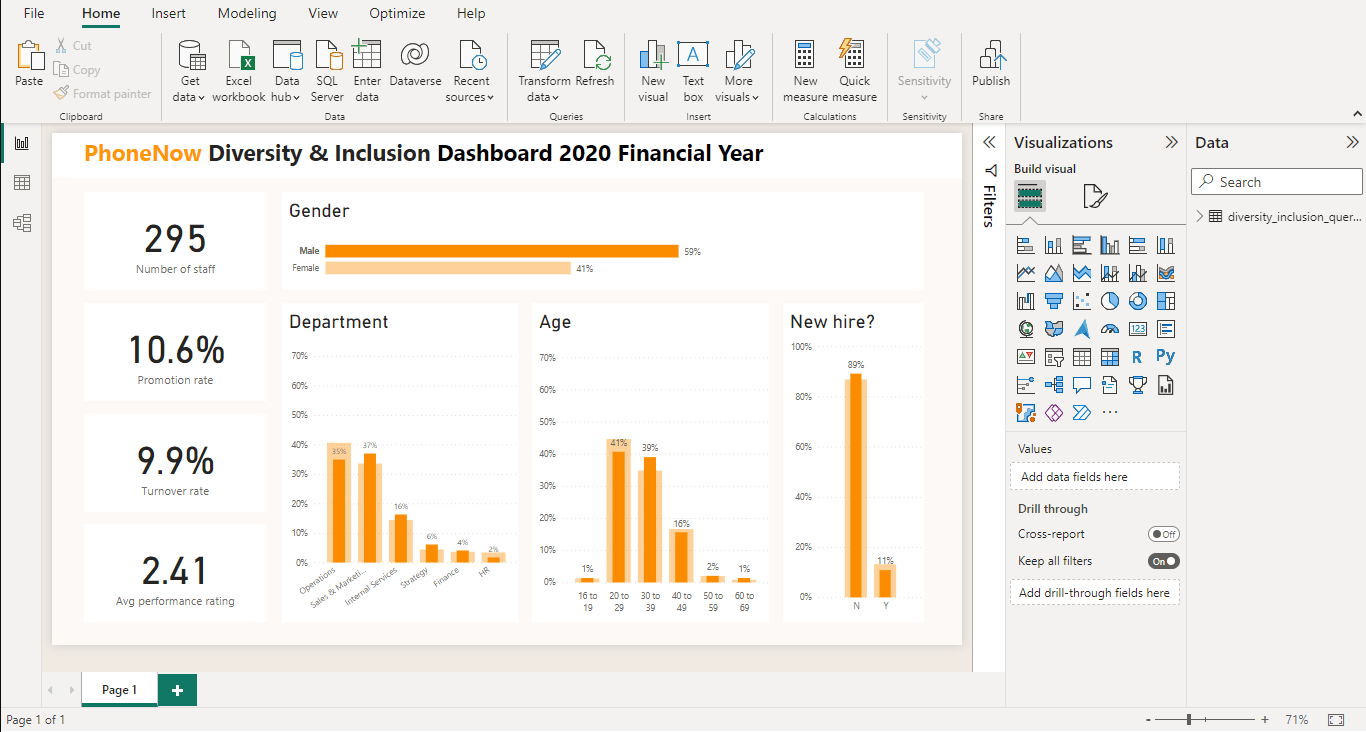Choose the Gauge visual
The image size is (1366, 732).
point(1109,329)
